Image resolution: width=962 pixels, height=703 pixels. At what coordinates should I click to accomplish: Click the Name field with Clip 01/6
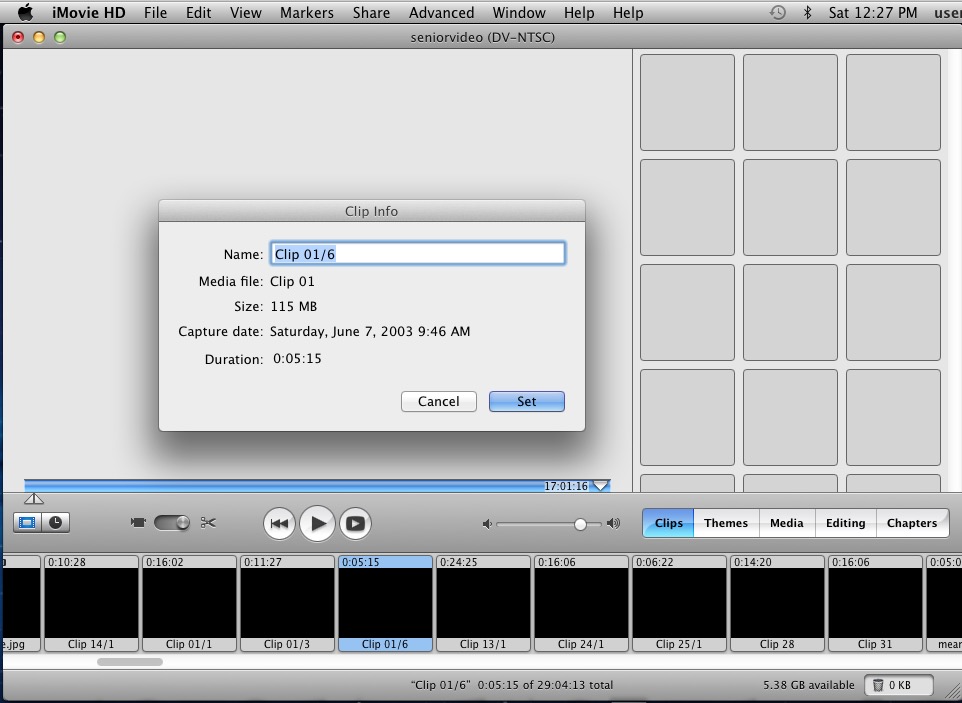pos(417,254)
